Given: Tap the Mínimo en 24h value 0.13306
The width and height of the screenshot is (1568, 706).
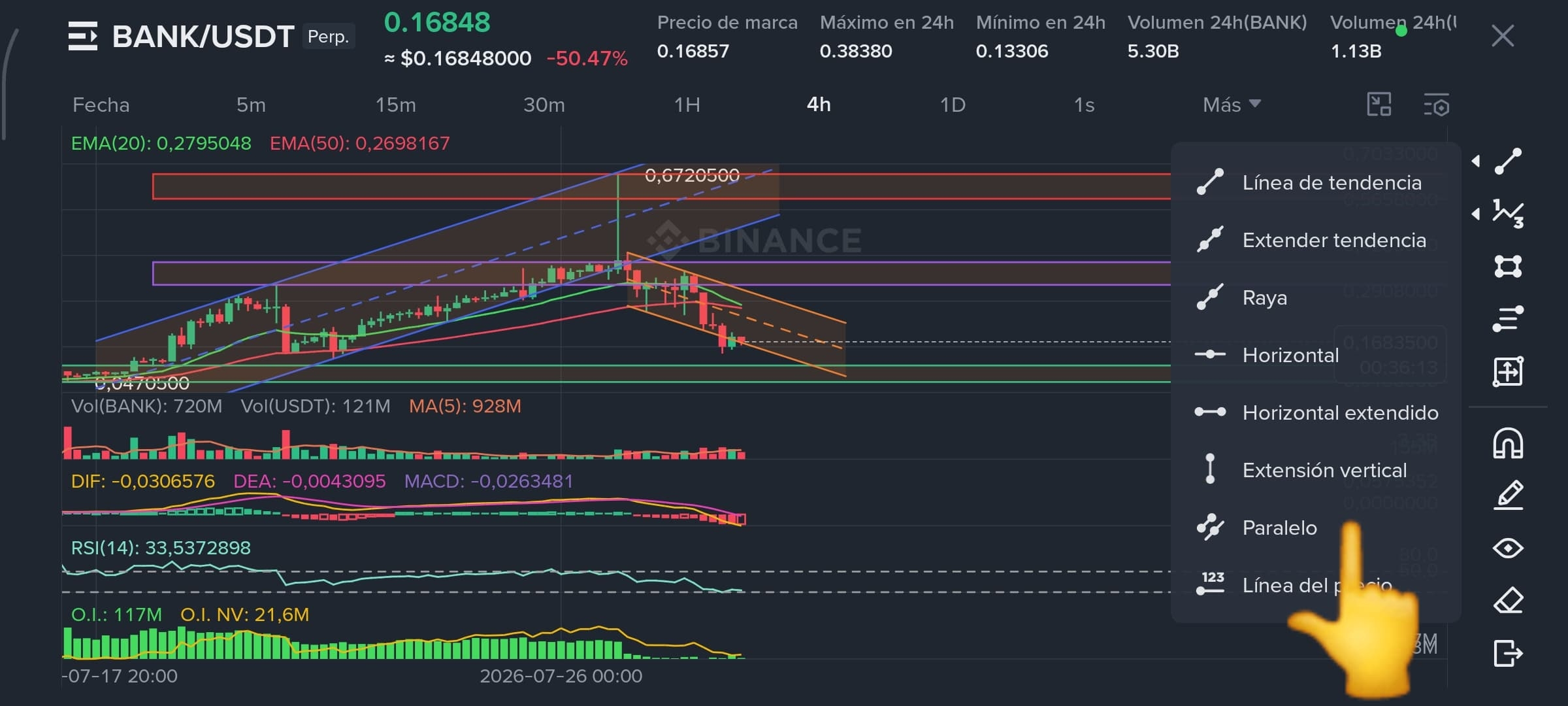Looking at the screenshot, I should point(1011,51).
